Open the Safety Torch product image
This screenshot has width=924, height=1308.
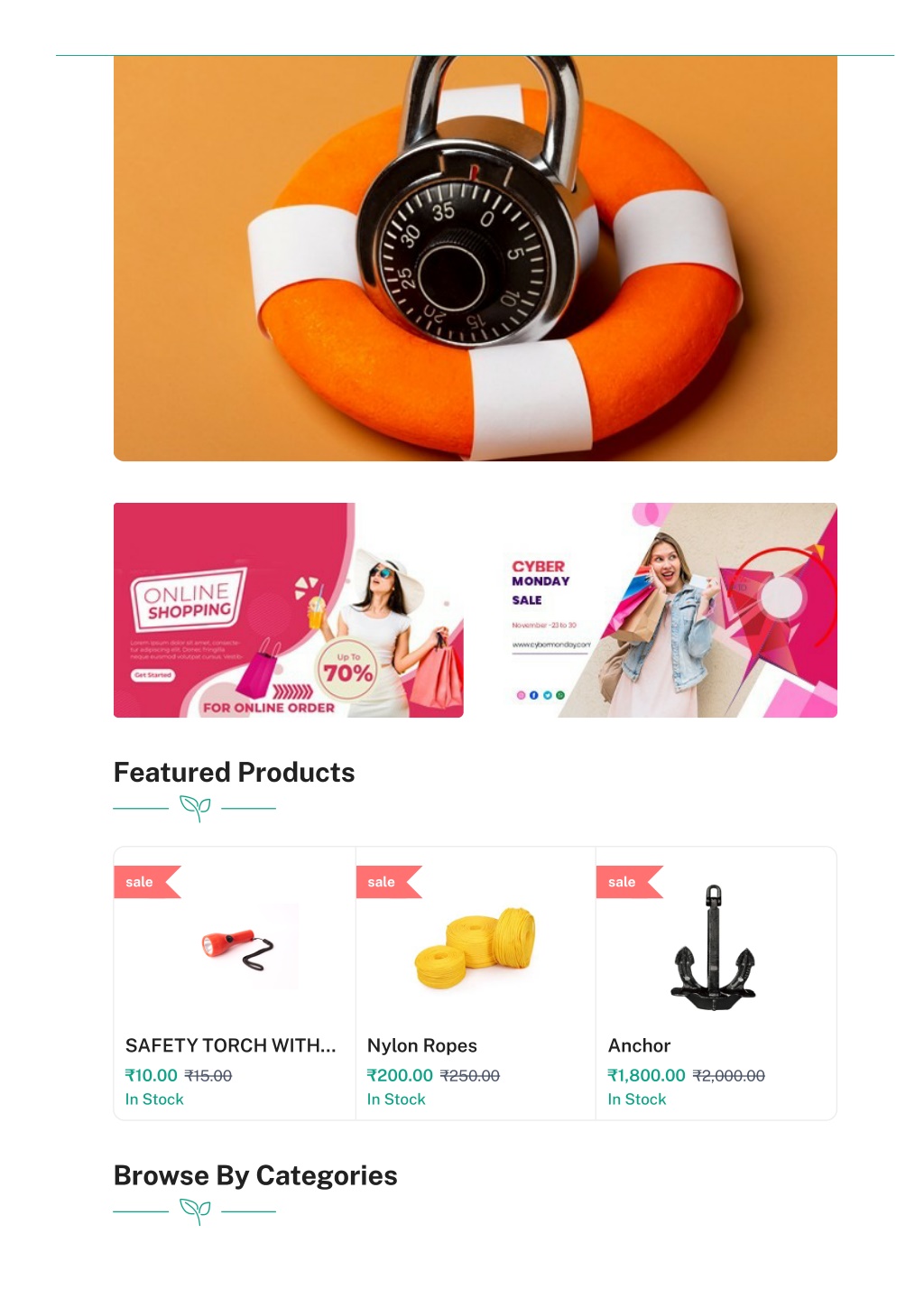236,947
